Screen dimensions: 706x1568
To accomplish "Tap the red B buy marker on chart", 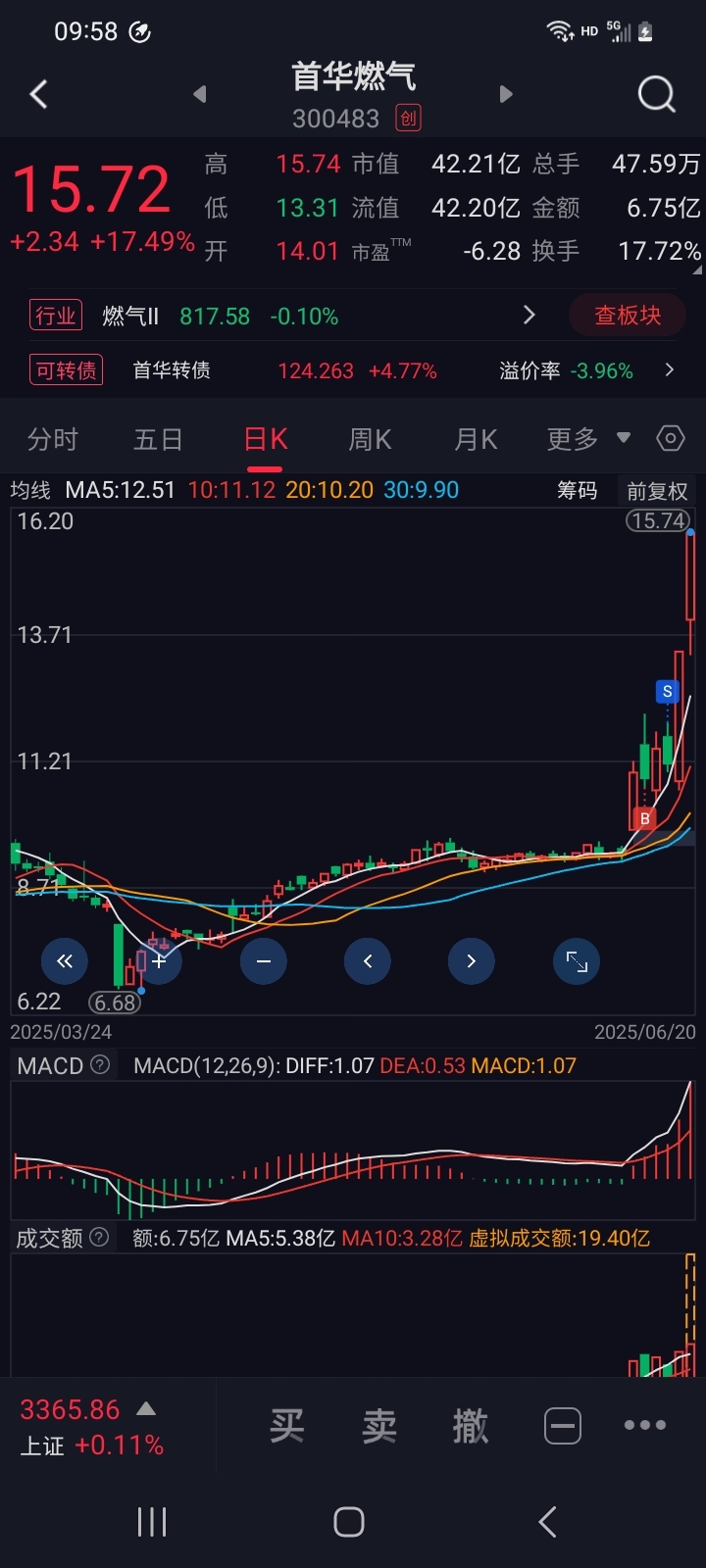I will pos(644,818).
